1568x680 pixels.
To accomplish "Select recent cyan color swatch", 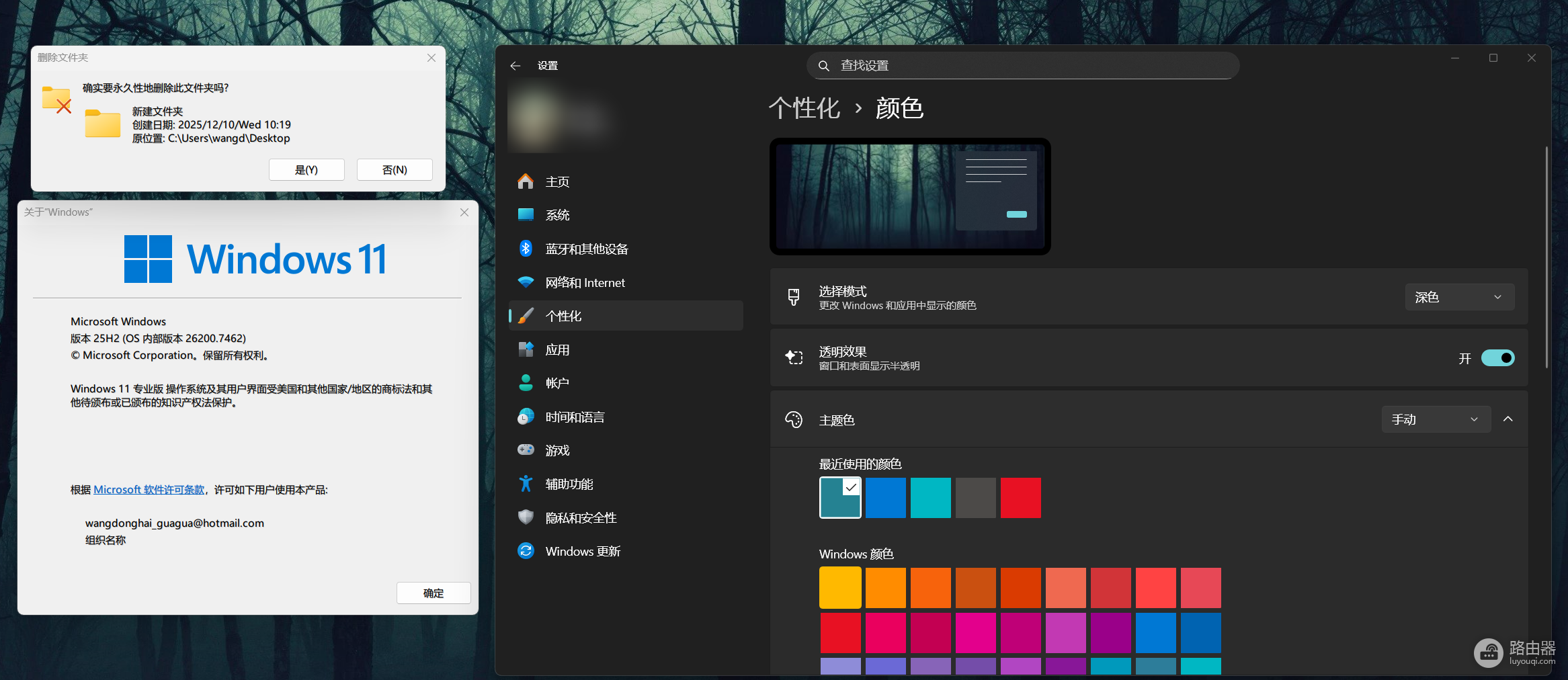I will tap(931, 498).
